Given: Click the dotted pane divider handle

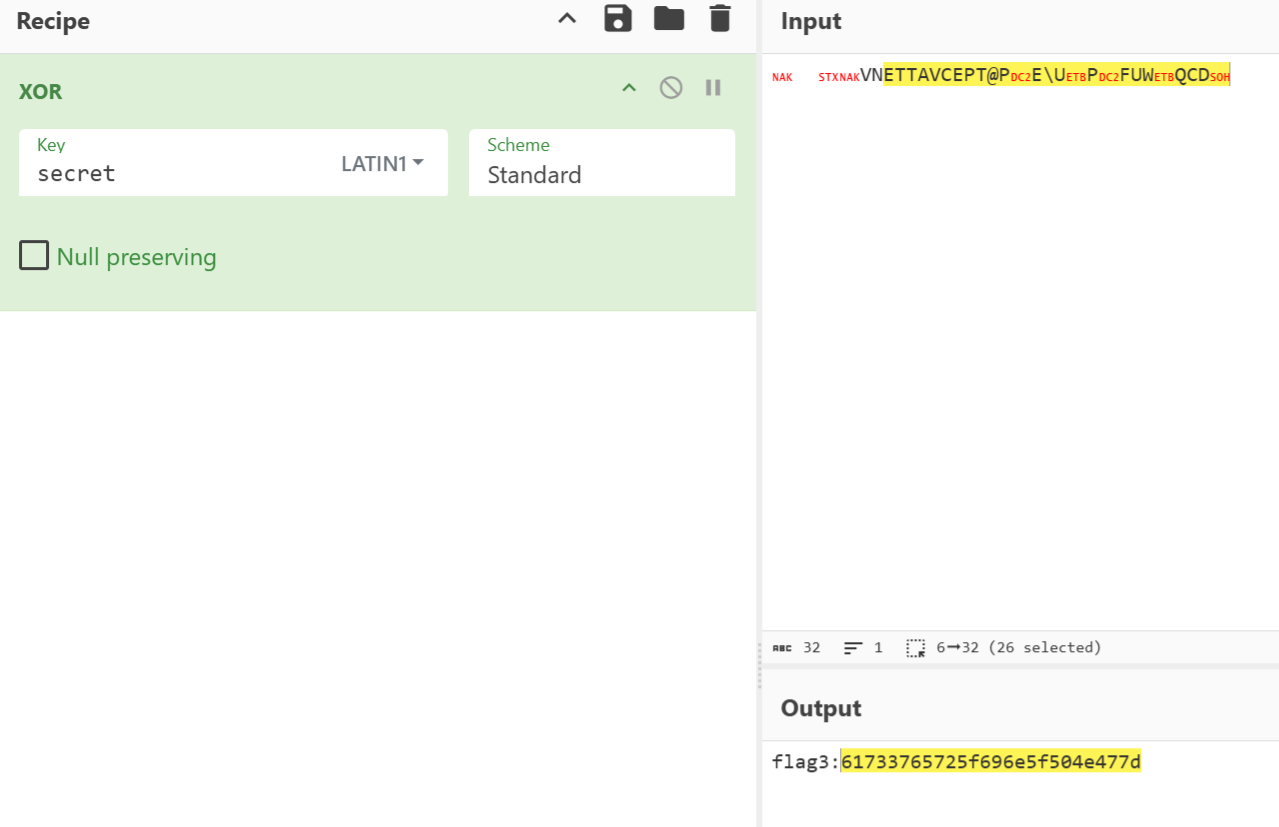Looking at the screenshot, I should [x=759, y=666].
